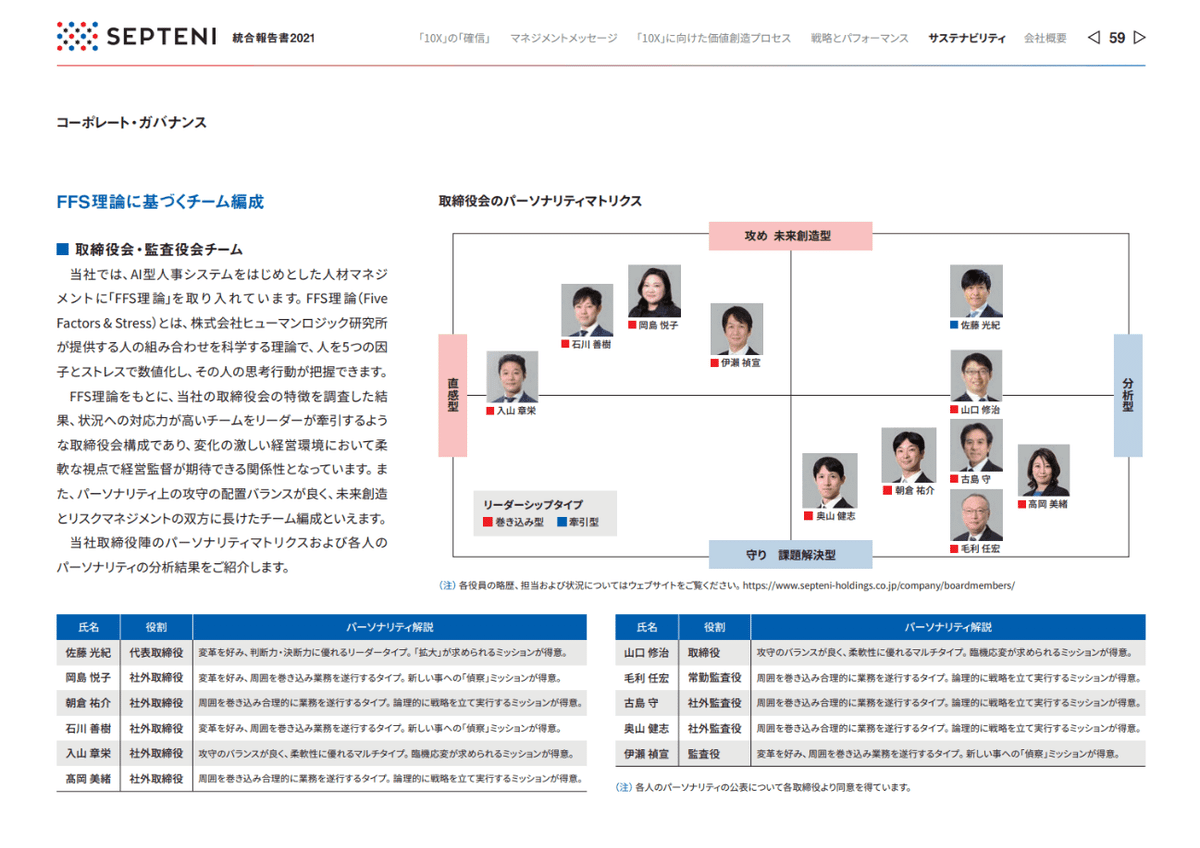Click left table 氏名 header

(88, 627)
